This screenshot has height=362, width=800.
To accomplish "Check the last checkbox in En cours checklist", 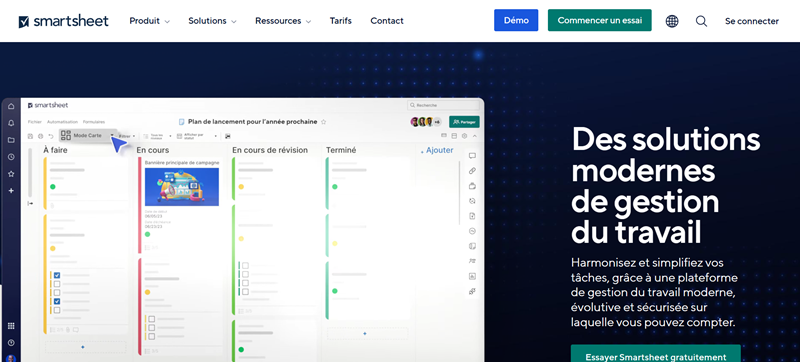I will (152, 337).
